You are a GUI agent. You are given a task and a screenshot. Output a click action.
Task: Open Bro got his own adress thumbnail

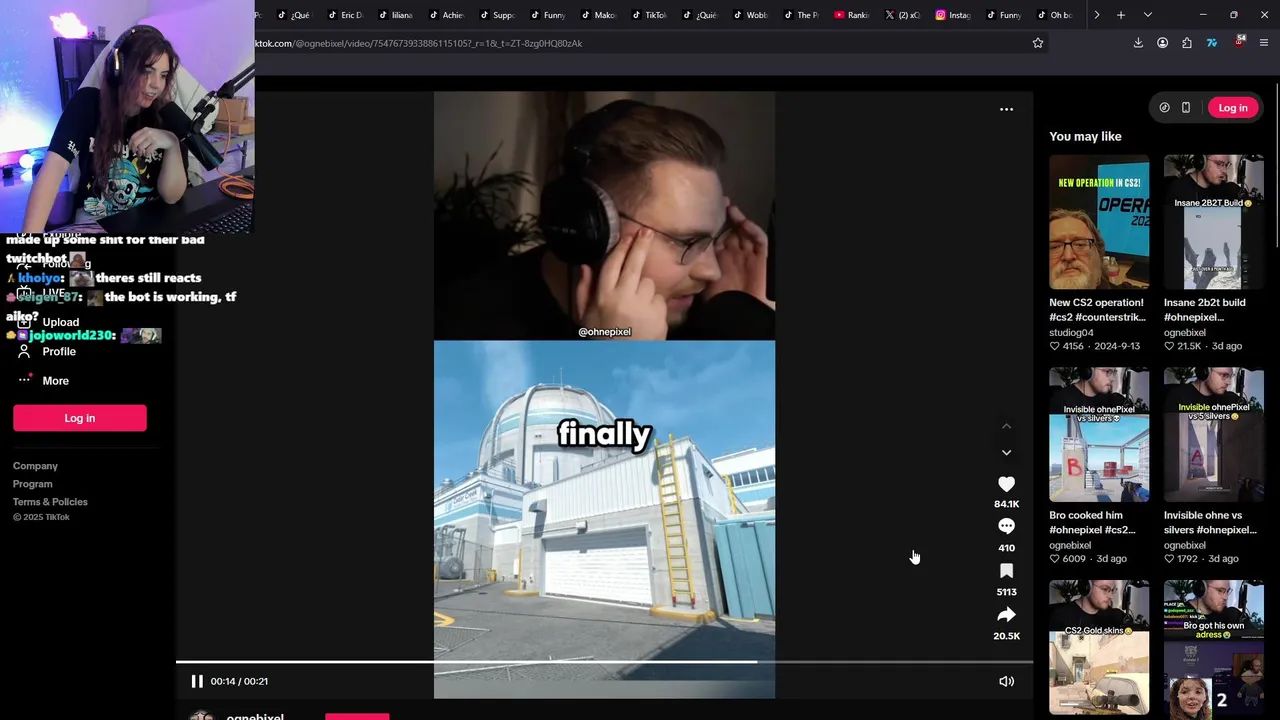point(1214,647)
